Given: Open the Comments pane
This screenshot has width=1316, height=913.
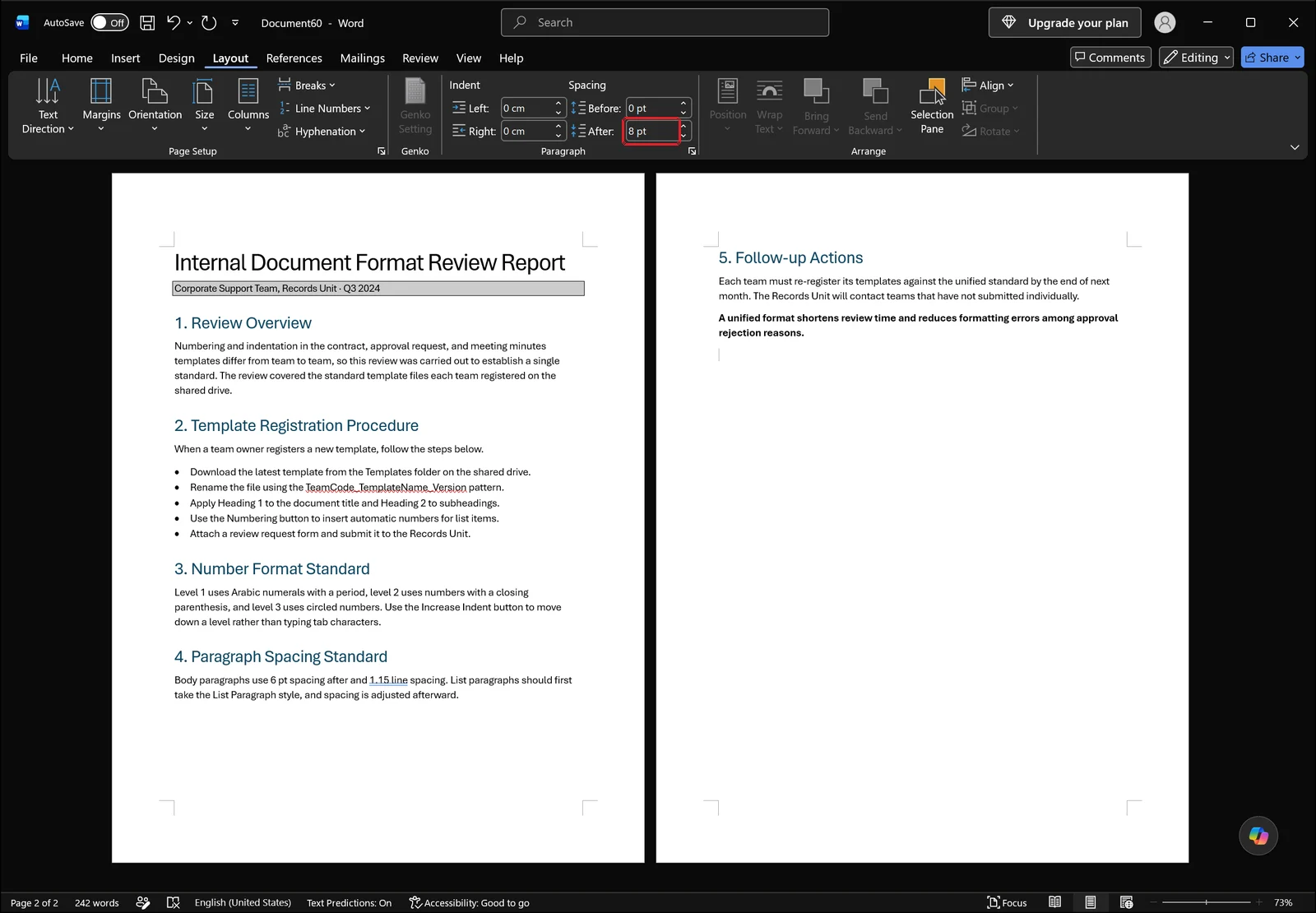Looking at the screenshot, I should click(1110, 58).
